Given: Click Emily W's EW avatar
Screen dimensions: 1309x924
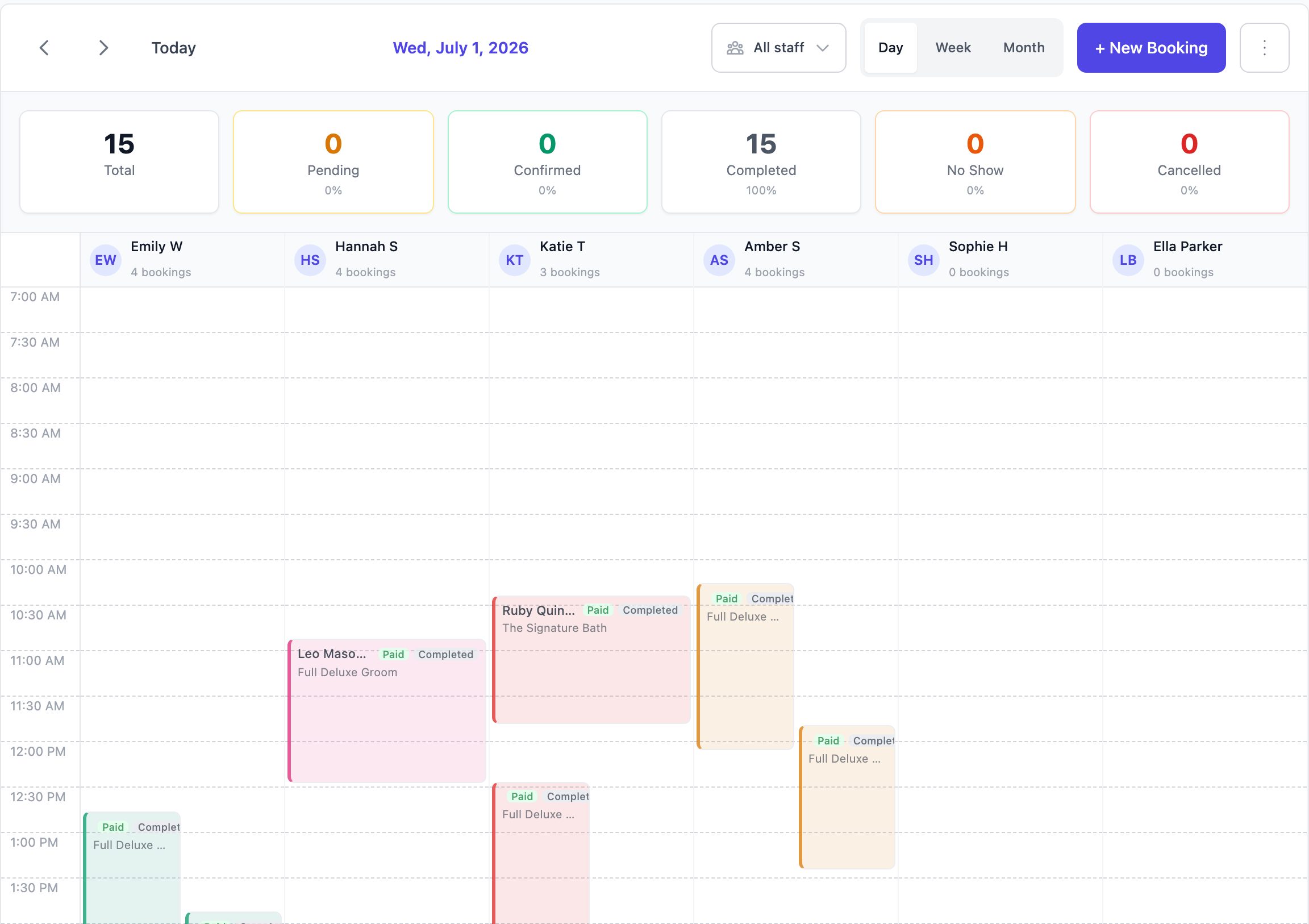Looking at the screenshot, I should click(106, 260).
